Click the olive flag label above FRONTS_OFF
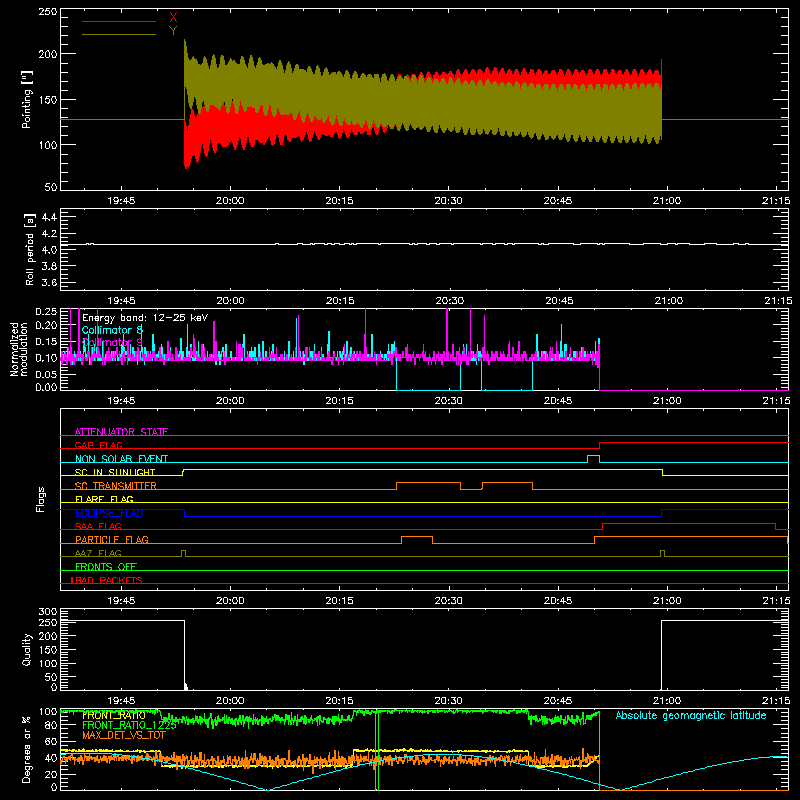Screen dimensions: 800x800 click(98, 553)
